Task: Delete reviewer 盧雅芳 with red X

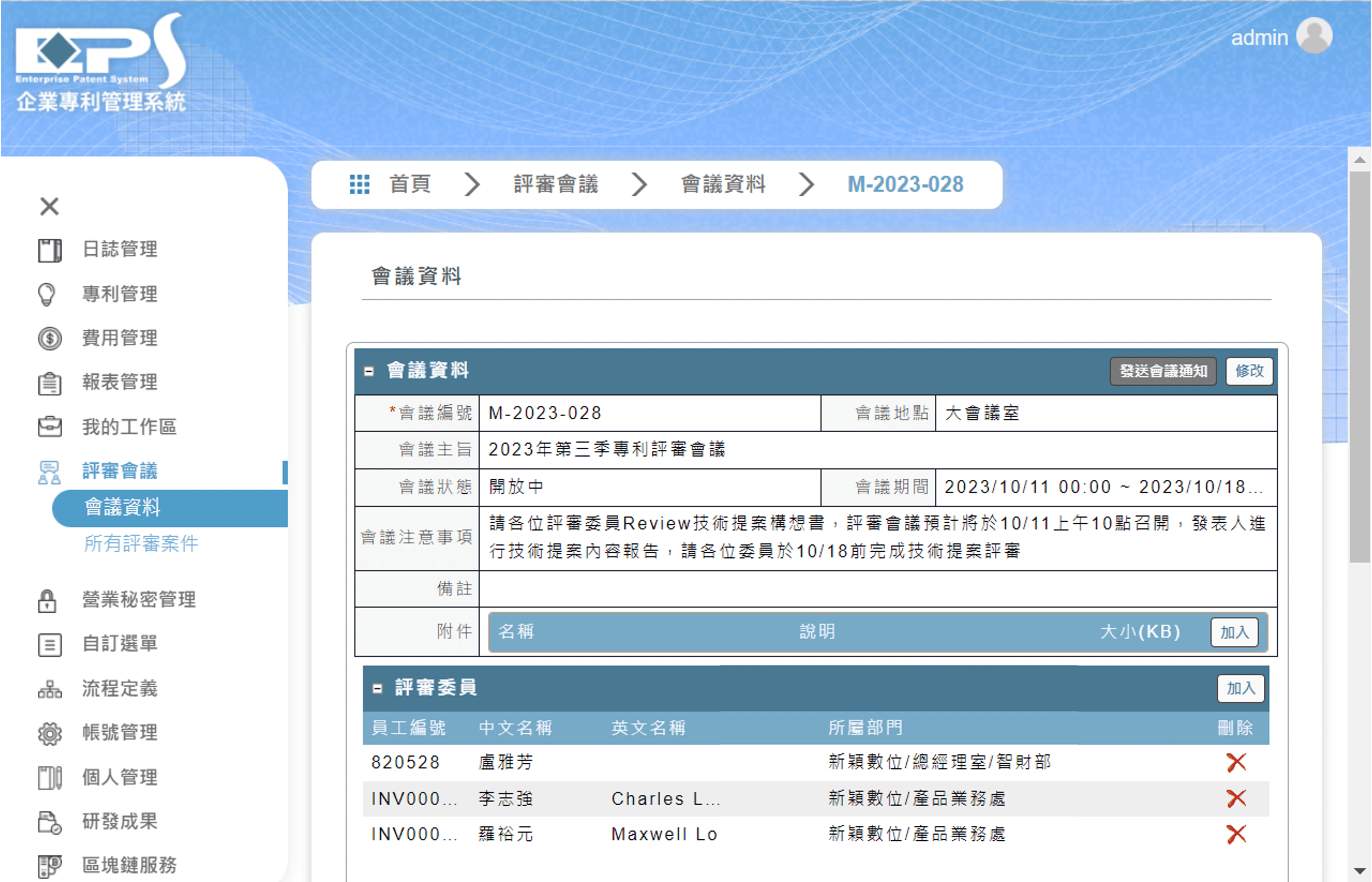Action: [1236, 762]
